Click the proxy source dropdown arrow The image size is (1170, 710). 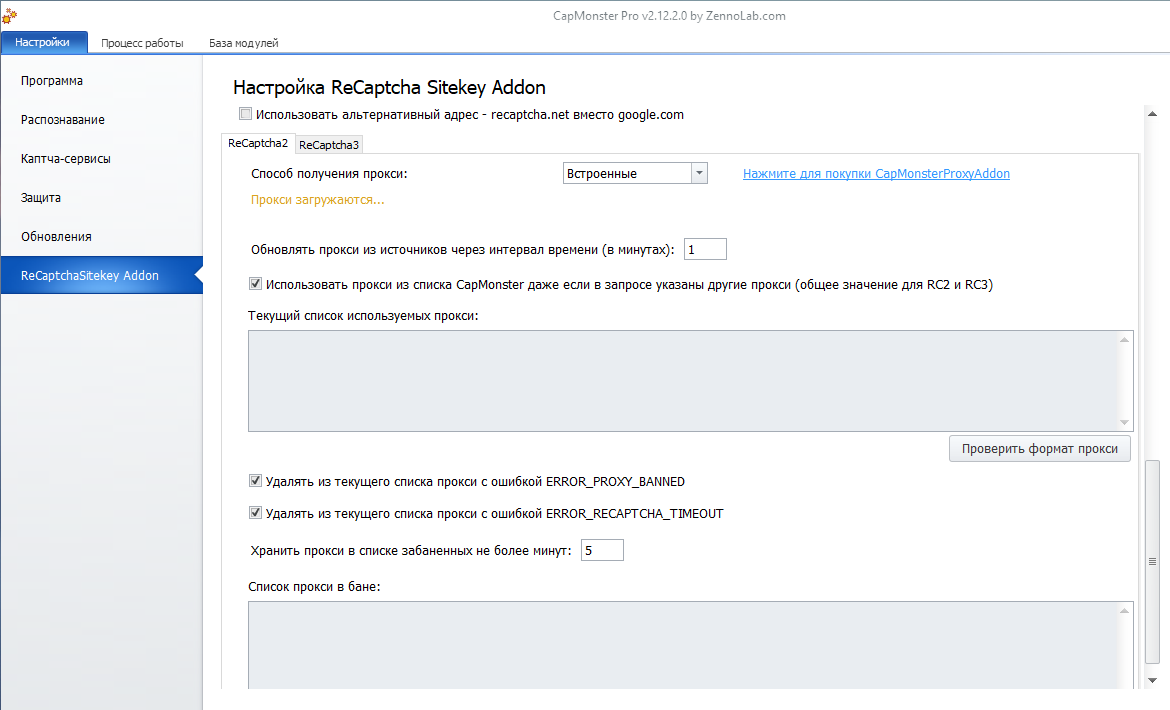click(699, 174)
